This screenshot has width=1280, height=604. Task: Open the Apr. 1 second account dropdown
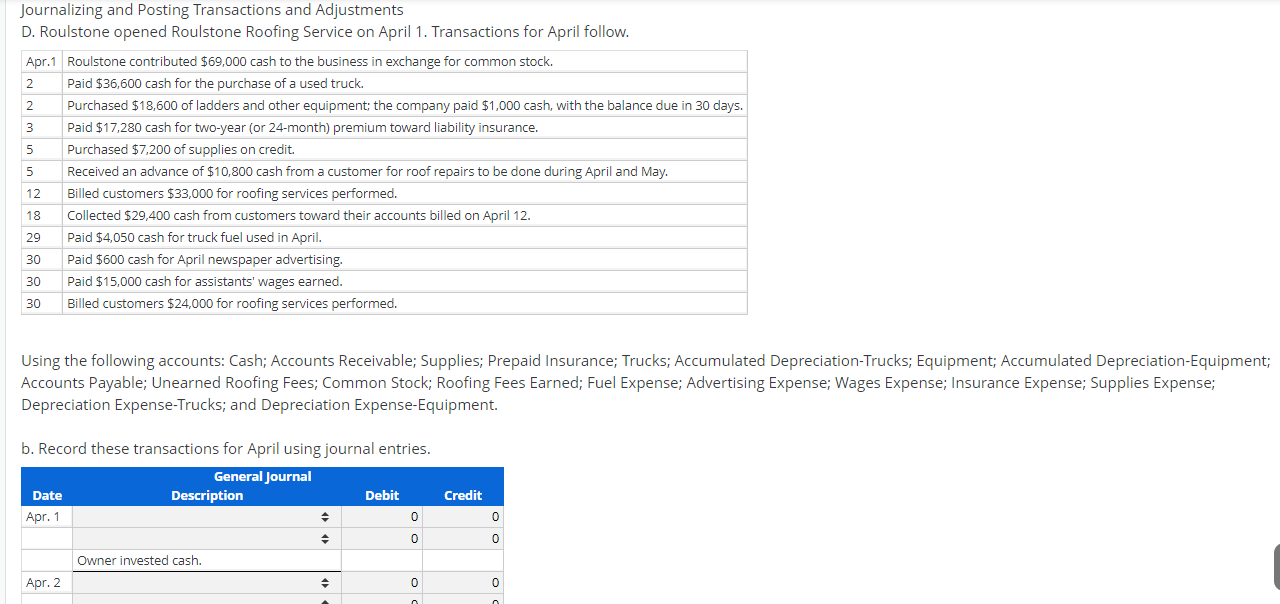323,538
